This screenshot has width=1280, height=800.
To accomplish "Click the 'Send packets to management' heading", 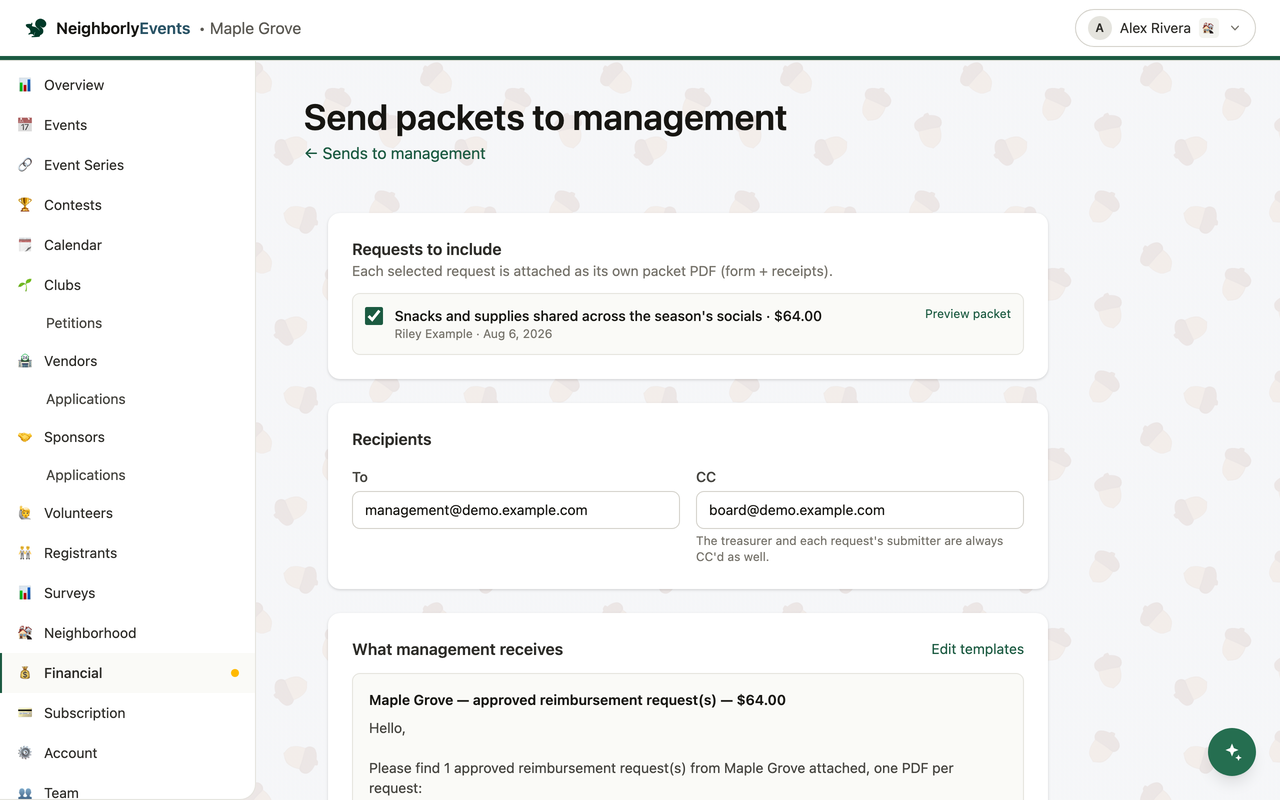I will (x=545, y=118).
